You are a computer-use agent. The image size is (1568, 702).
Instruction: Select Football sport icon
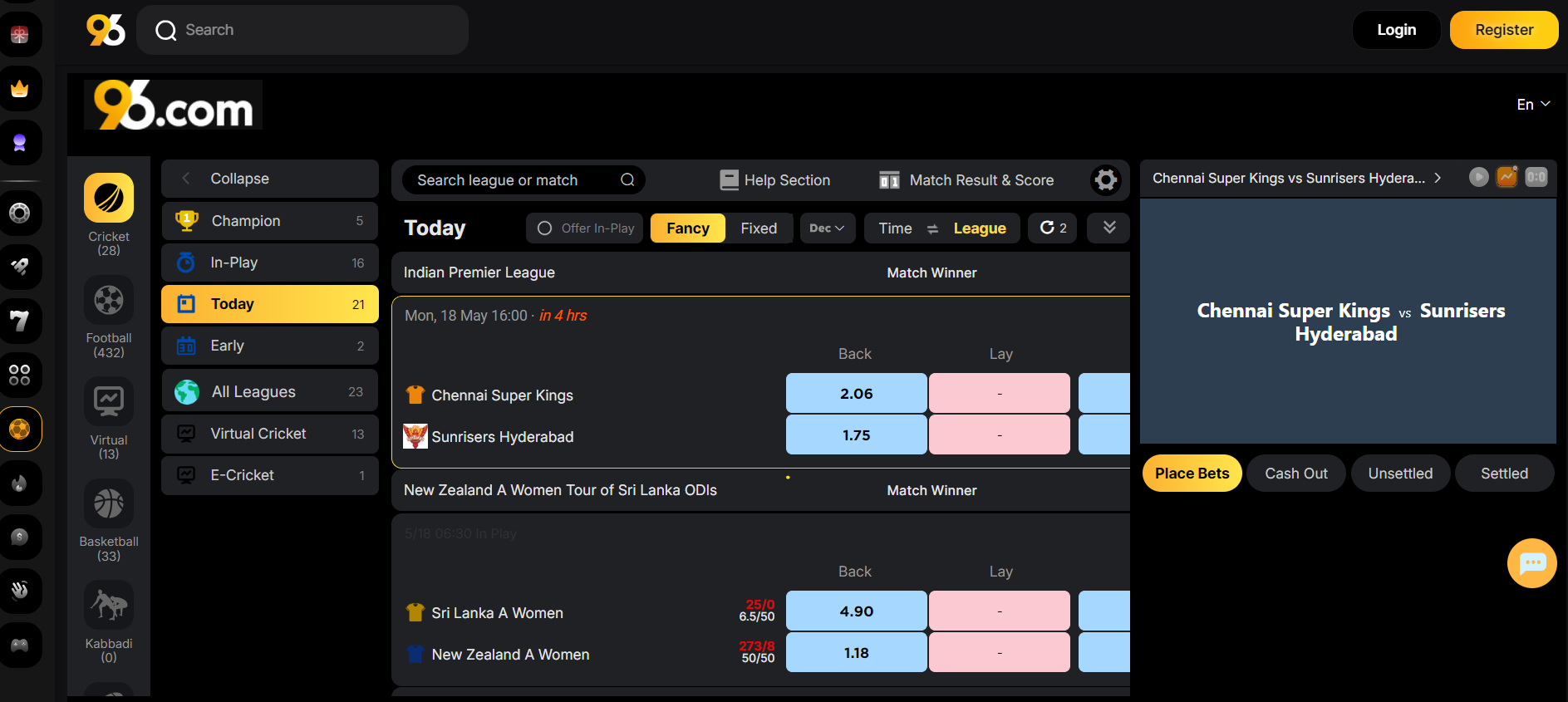pos(109,300)
